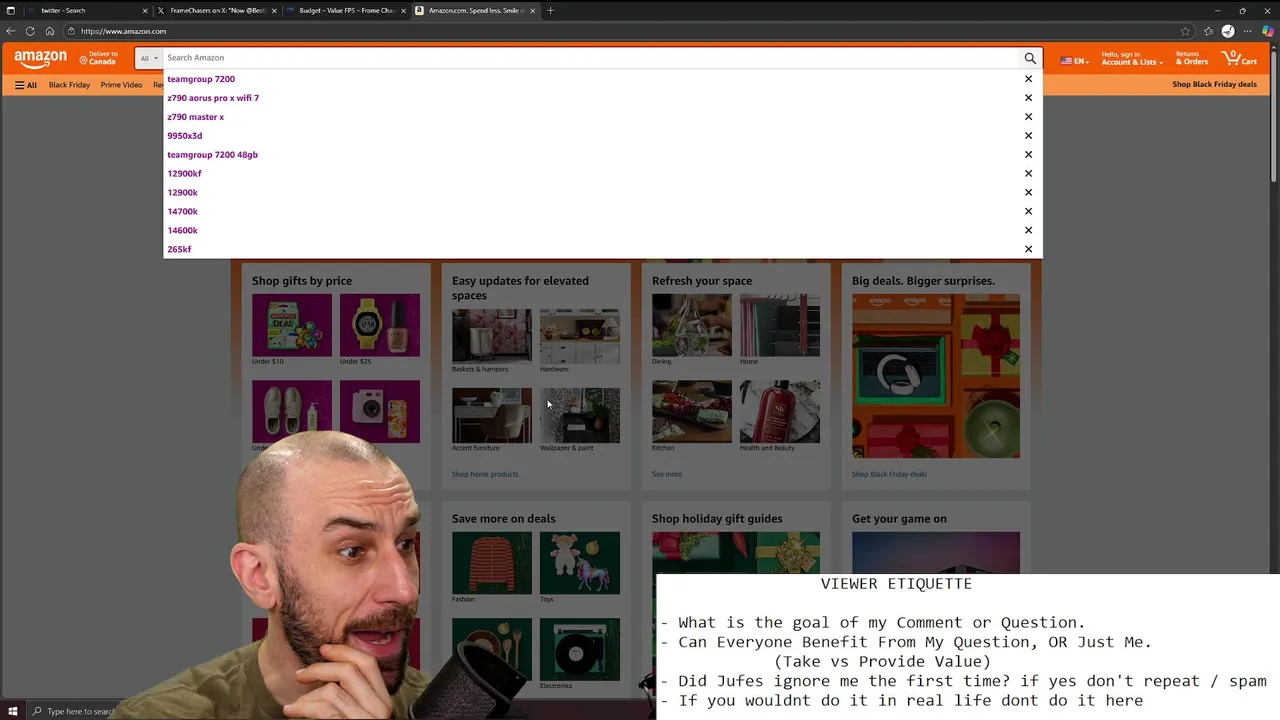1280x720 pixels.
Task: Select the 'teamgroup 7200' search suggestion
Action: pos(201,79)
